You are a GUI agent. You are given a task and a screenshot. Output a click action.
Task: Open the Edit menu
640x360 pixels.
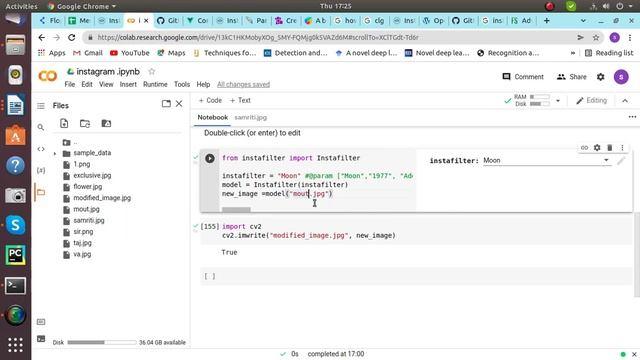click(x=87, y=84)
